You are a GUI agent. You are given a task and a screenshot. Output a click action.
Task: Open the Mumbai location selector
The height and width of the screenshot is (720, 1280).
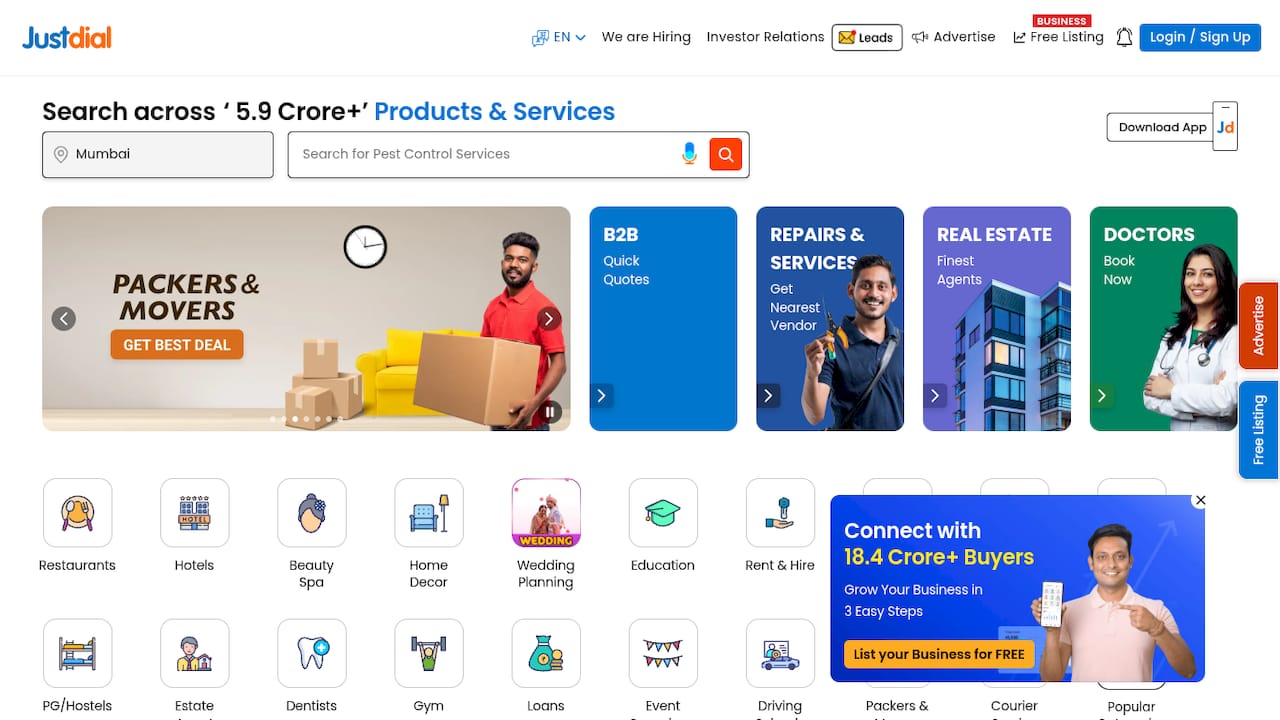click(x=158, y=154)
